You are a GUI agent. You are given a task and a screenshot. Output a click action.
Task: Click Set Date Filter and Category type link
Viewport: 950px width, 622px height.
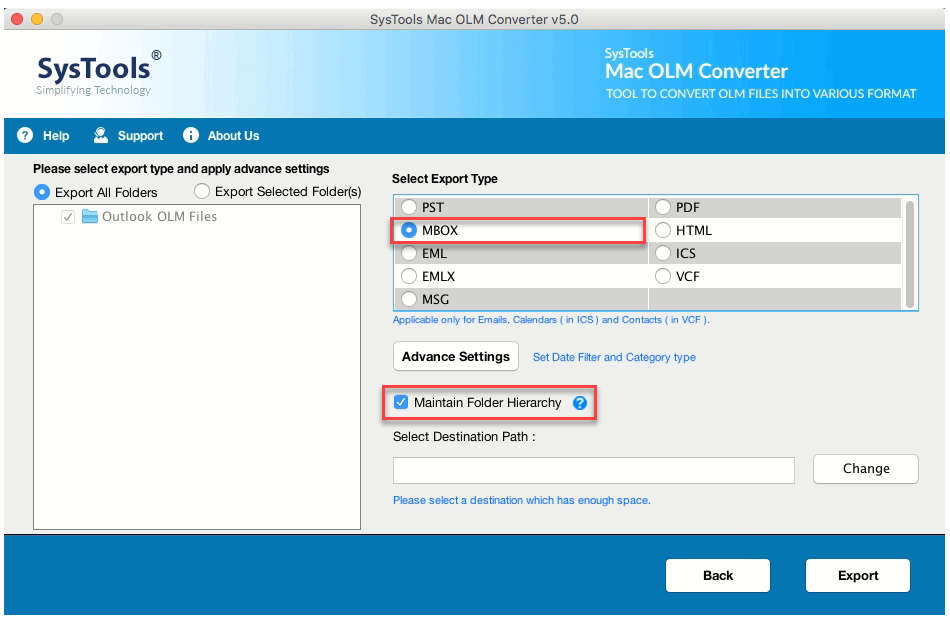tap(614, 357)
